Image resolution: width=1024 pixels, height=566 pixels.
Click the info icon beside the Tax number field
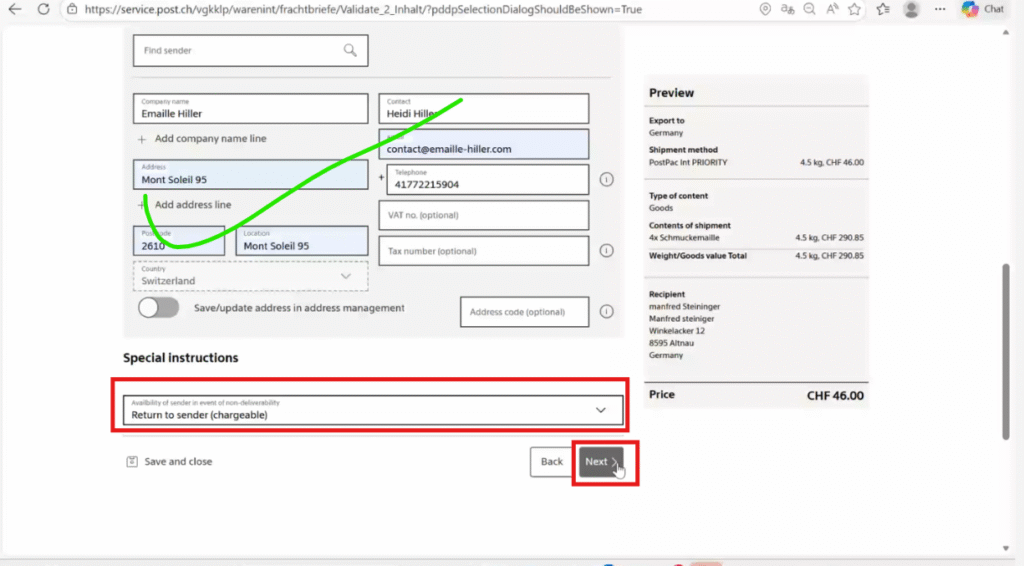pos(606,251)
